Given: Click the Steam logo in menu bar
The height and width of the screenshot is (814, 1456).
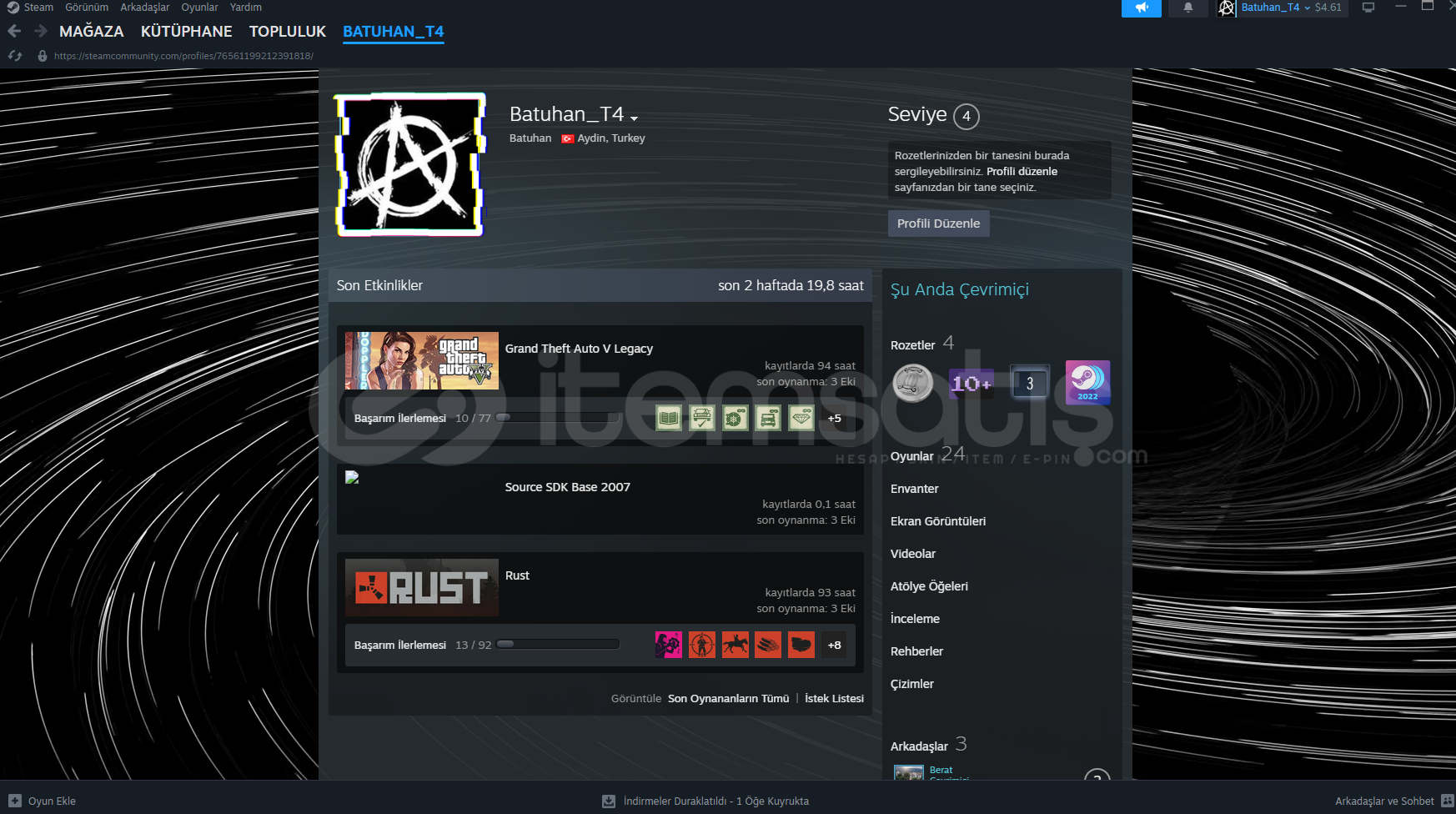Looking at the screenshot, I should tap(13, 8).
